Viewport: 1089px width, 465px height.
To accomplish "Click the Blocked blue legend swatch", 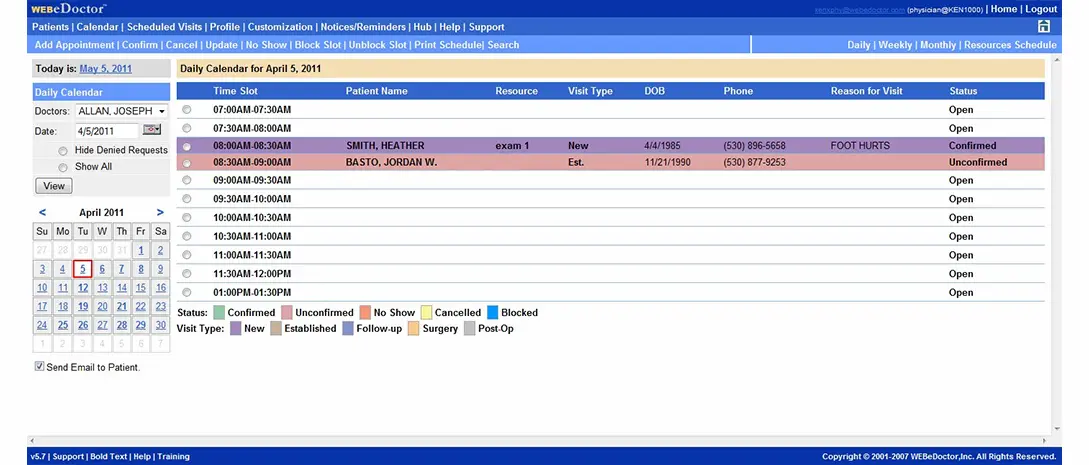I will tap(492, 312).
